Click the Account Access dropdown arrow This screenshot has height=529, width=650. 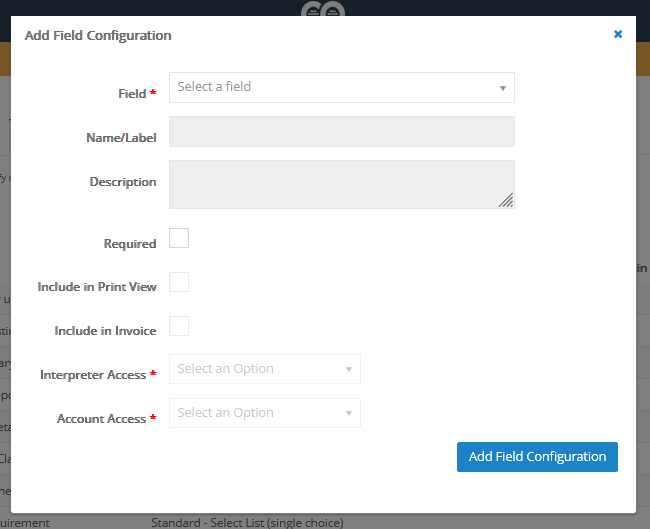pyautogui.click(x=349, y=414)
